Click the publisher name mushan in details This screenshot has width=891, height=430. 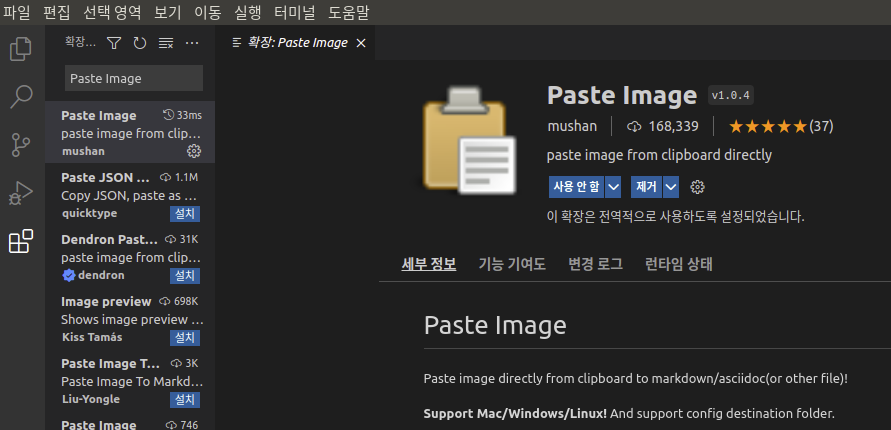(x=572, y=126)
